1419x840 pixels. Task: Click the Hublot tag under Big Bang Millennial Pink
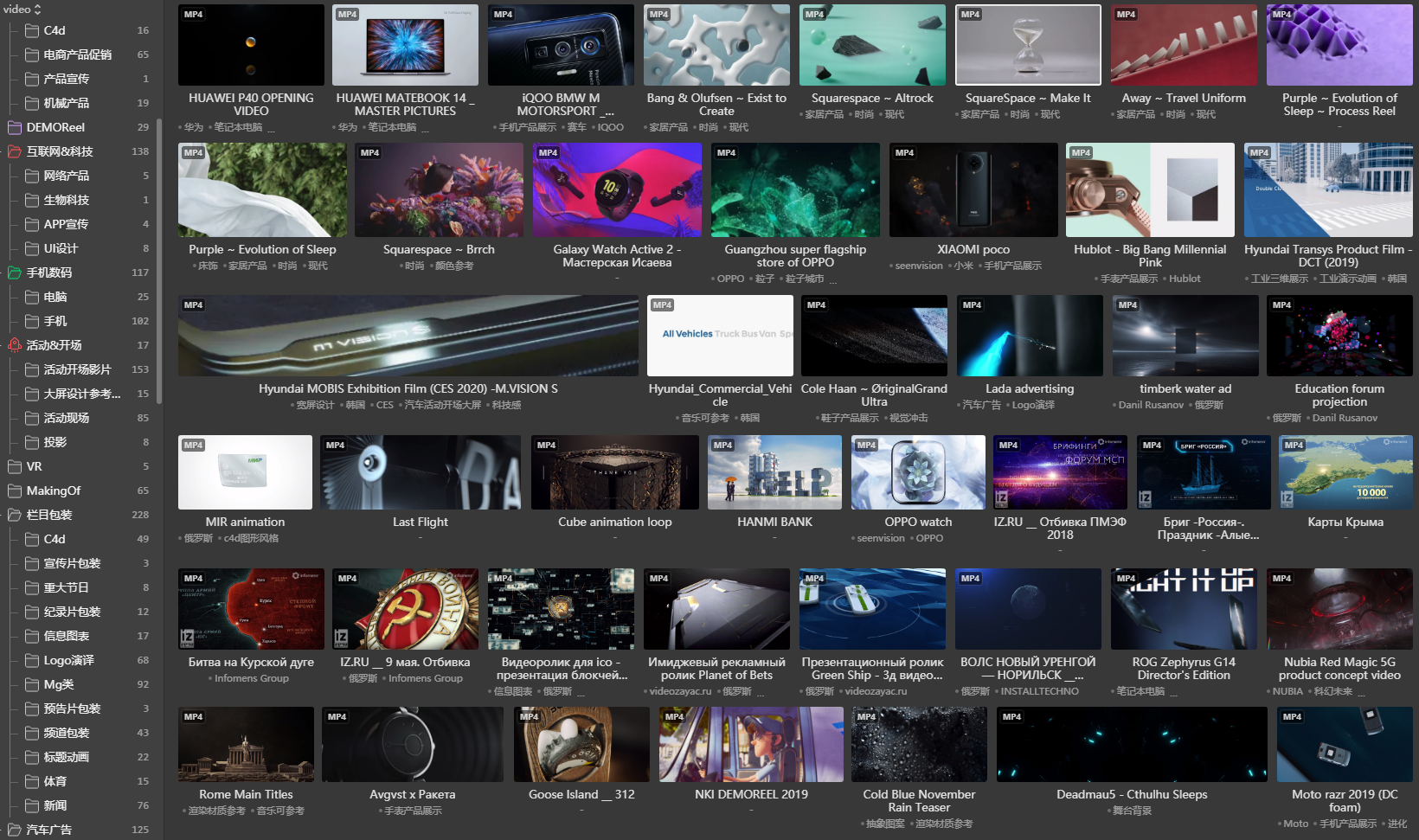coord(1185,279)
